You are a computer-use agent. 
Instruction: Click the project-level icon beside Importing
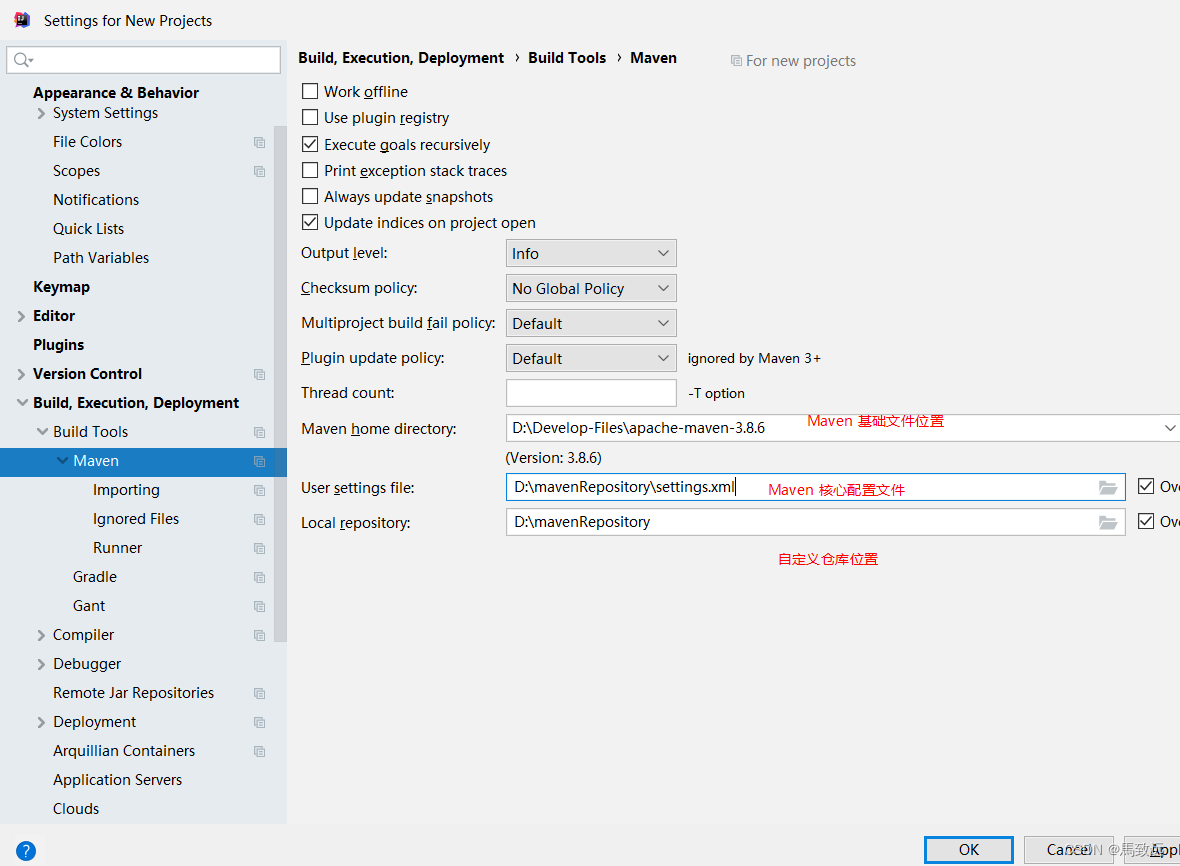tap(260, 491)
